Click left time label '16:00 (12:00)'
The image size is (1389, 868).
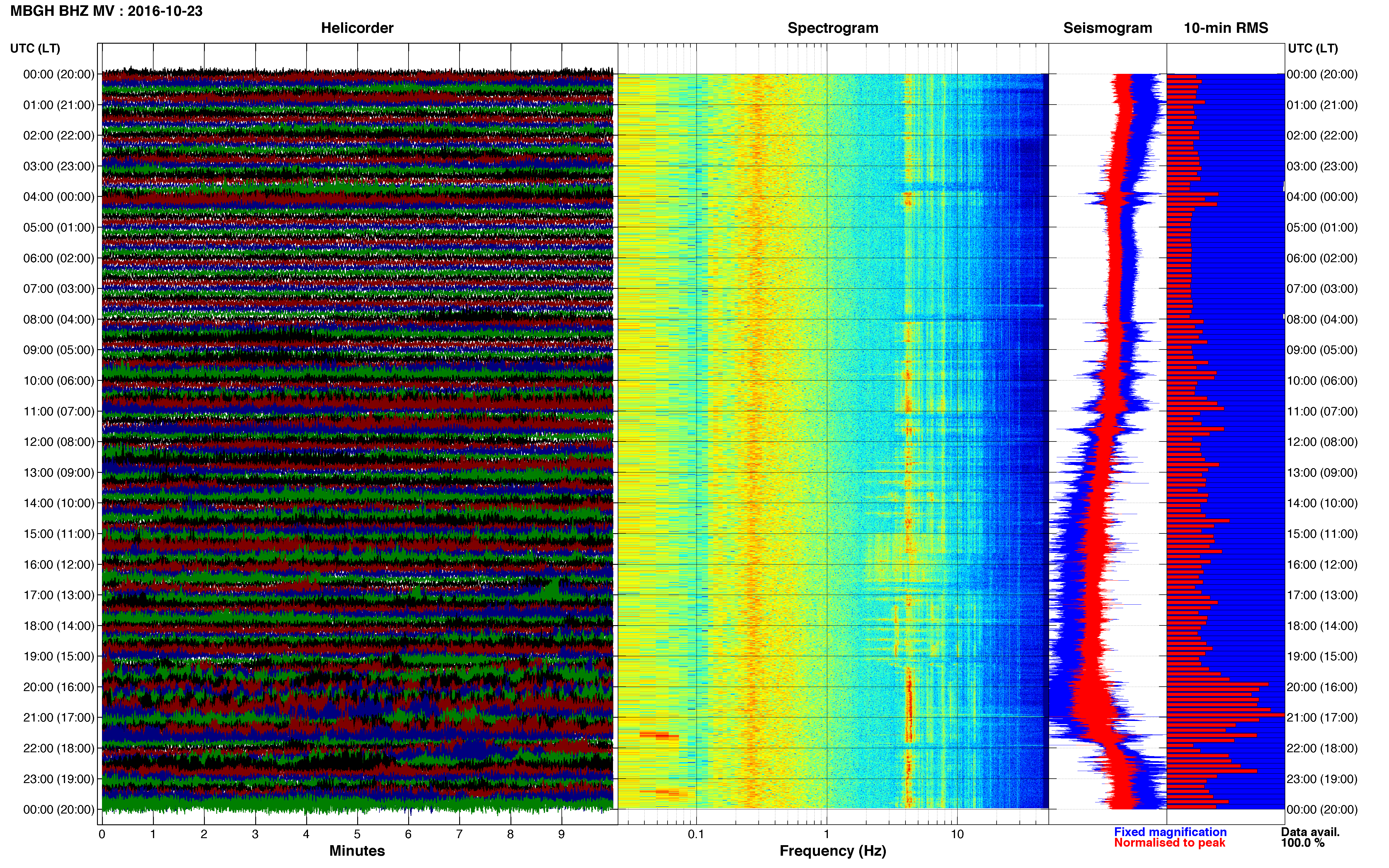(59, 564)
